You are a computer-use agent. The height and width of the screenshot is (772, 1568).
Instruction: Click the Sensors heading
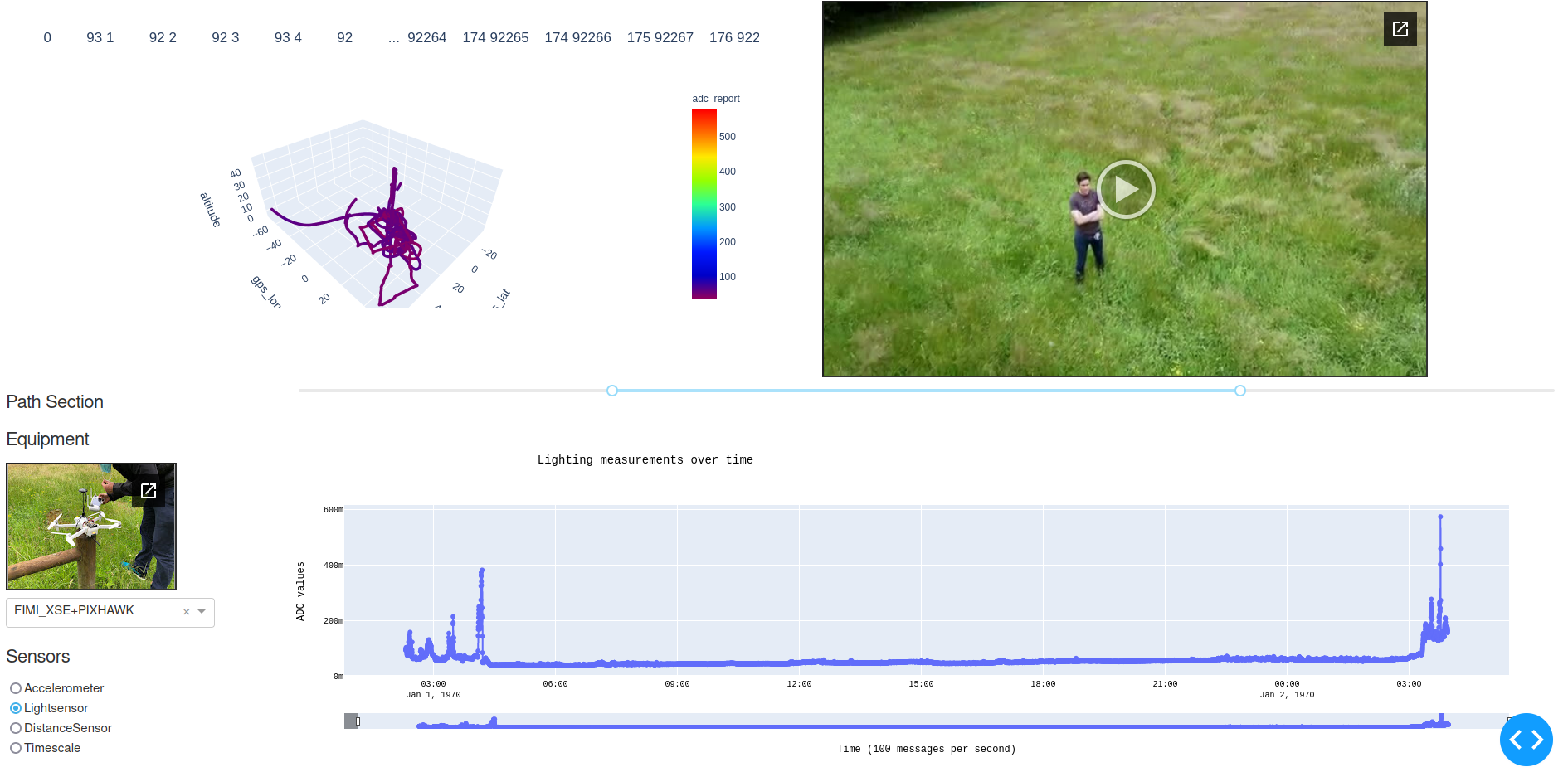click(x=38, y=657)
